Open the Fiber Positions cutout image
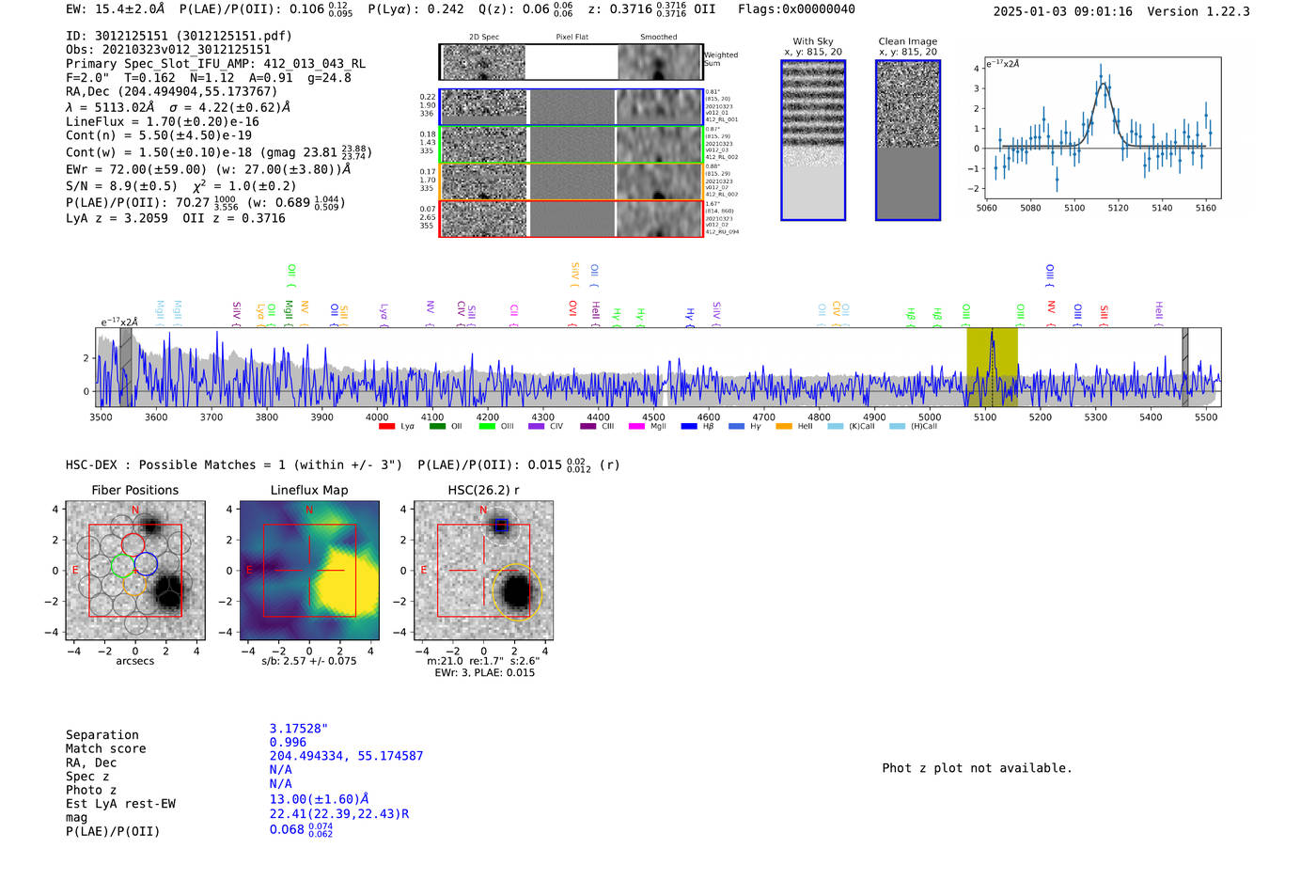Screen dimensions: 1316x896 point(134,571)
